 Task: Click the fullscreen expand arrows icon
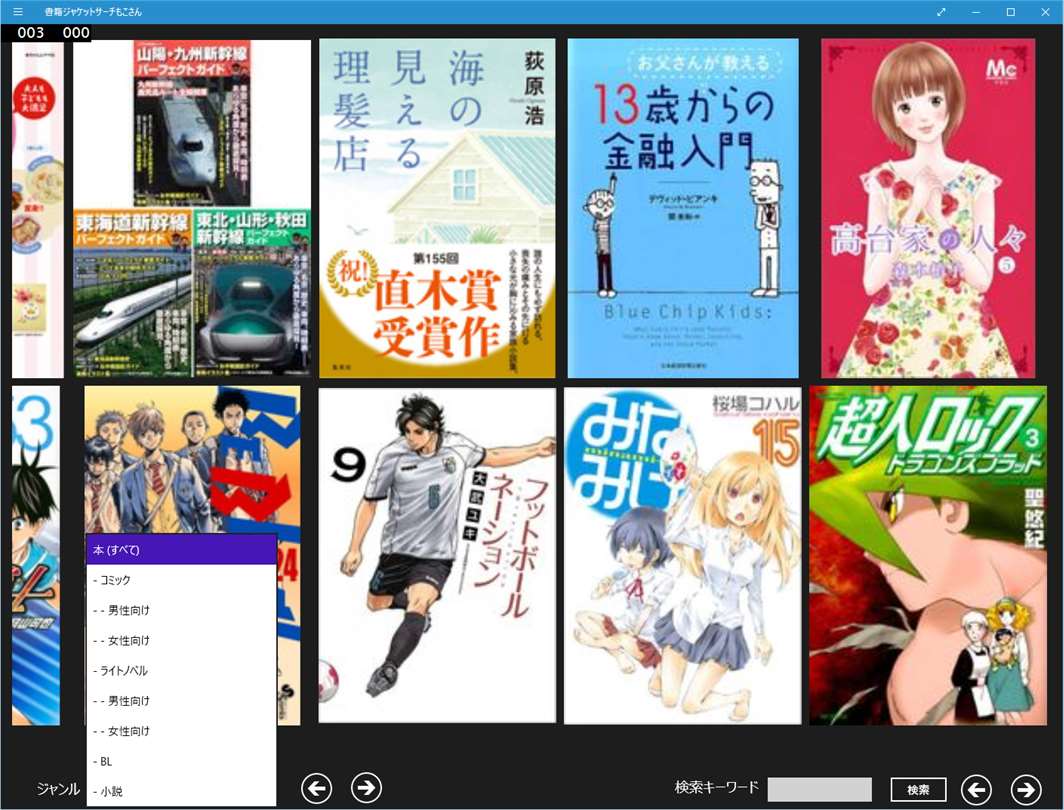pyautogui.click(x=941, y=12)
